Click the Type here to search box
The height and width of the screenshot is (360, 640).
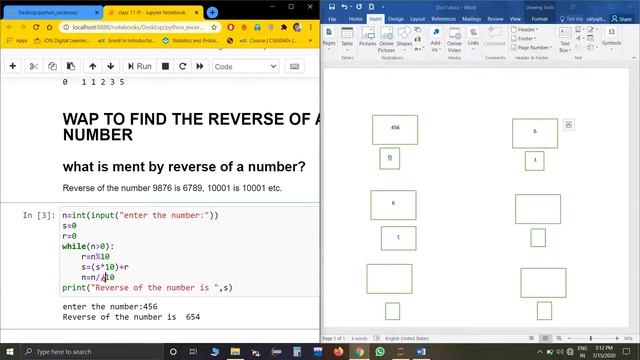tap(91, 351)
